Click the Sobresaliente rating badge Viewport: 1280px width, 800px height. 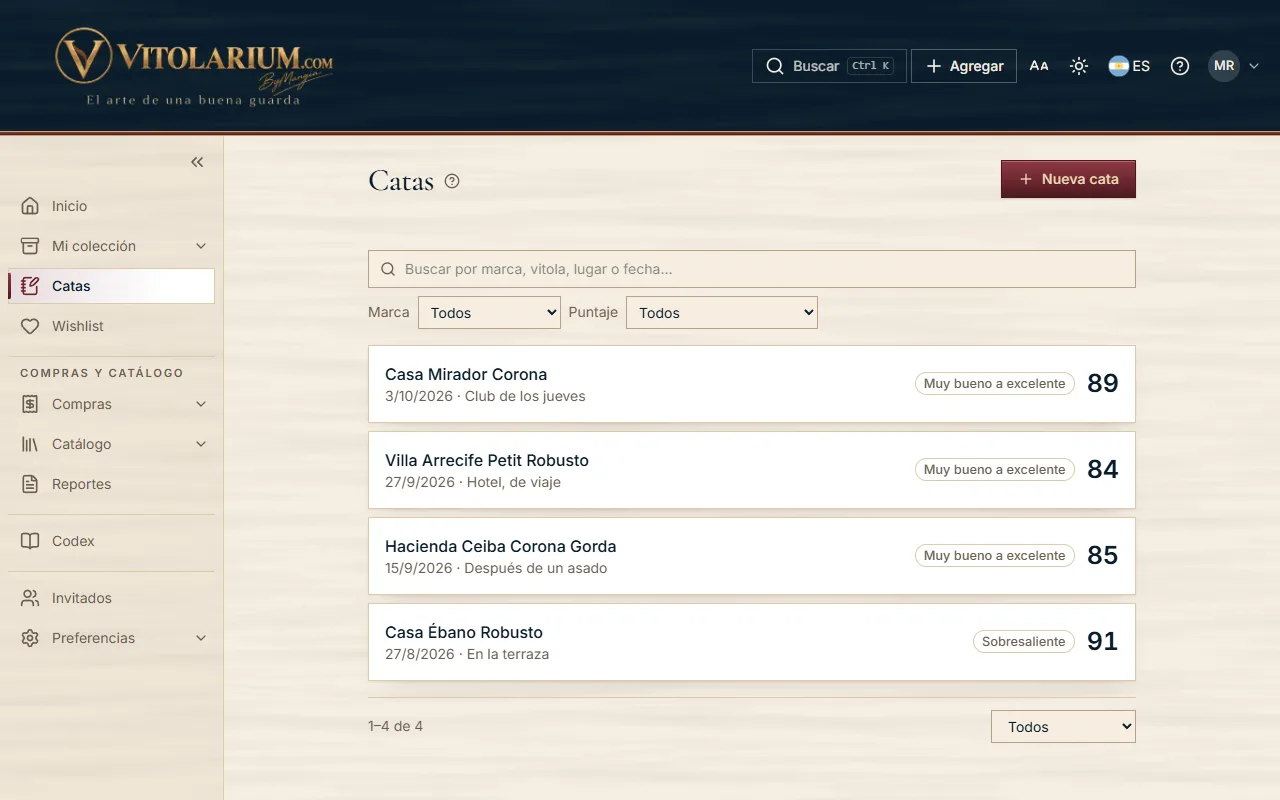(1024, 642)
